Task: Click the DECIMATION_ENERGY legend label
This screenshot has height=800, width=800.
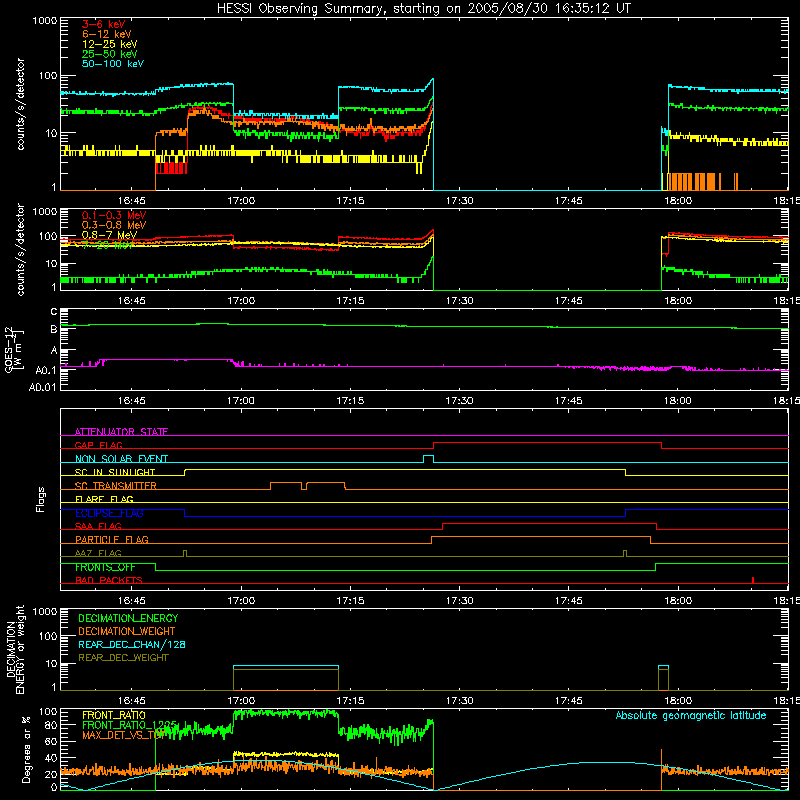Action: 128,618
